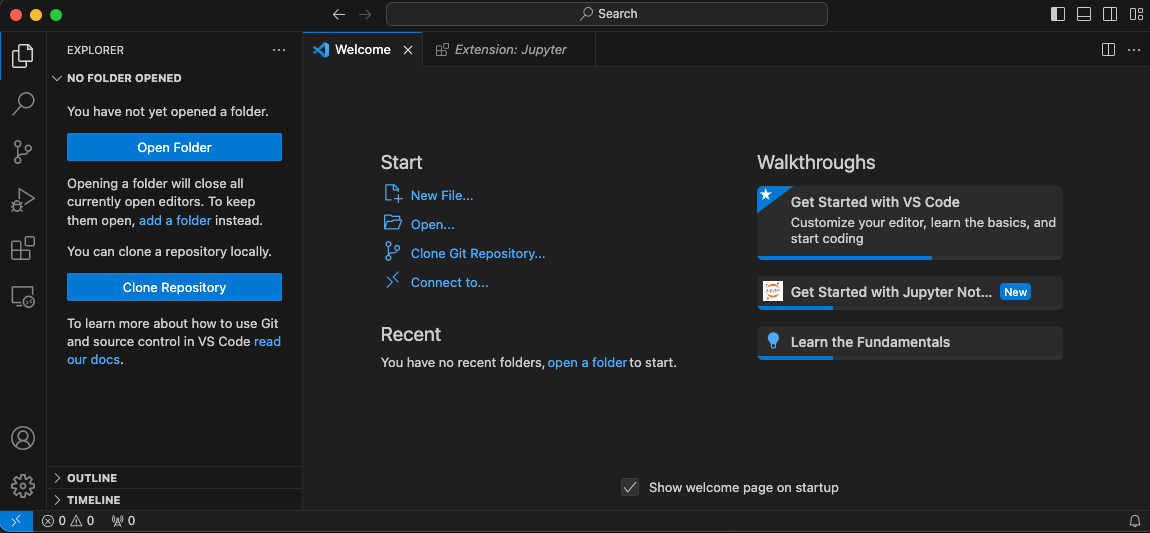
Task: Open the Customize Layout icon
Action: pyautogui.click(x=1136, y=14)
